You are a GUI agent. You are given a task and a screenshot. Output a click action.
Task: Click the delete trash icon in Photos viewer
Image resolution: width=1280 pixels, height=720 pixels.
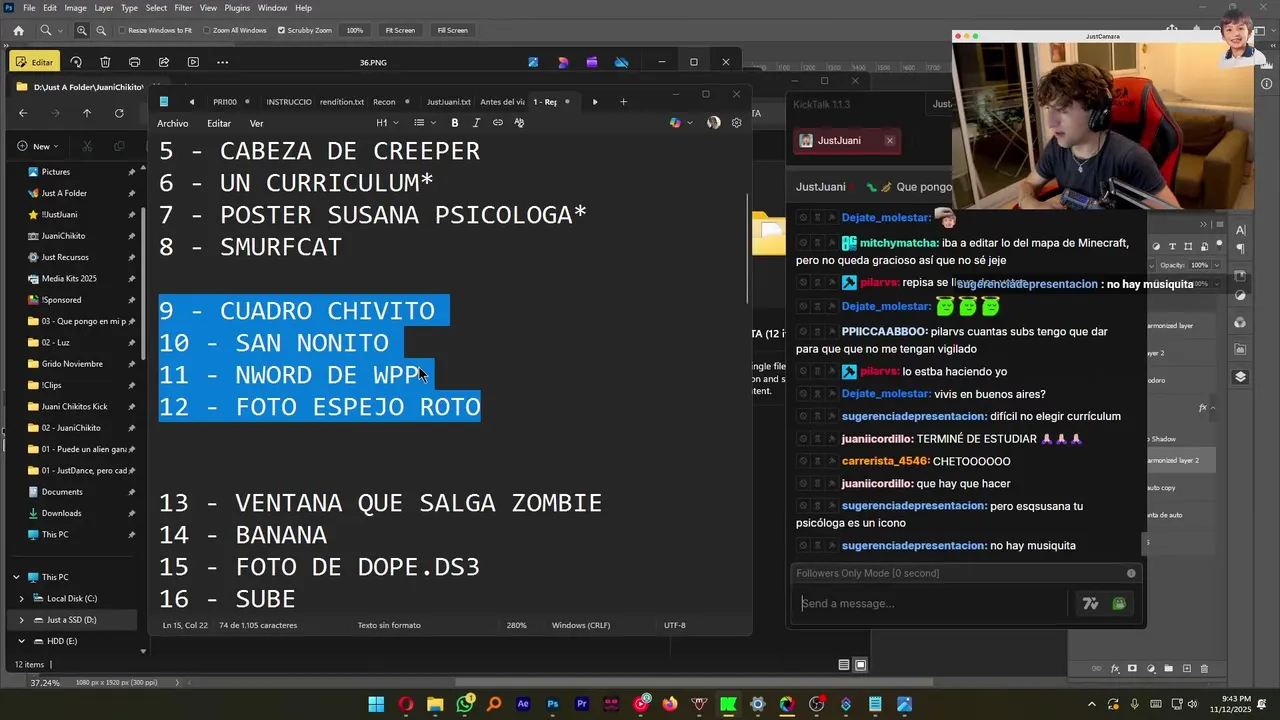coord(105,62)
